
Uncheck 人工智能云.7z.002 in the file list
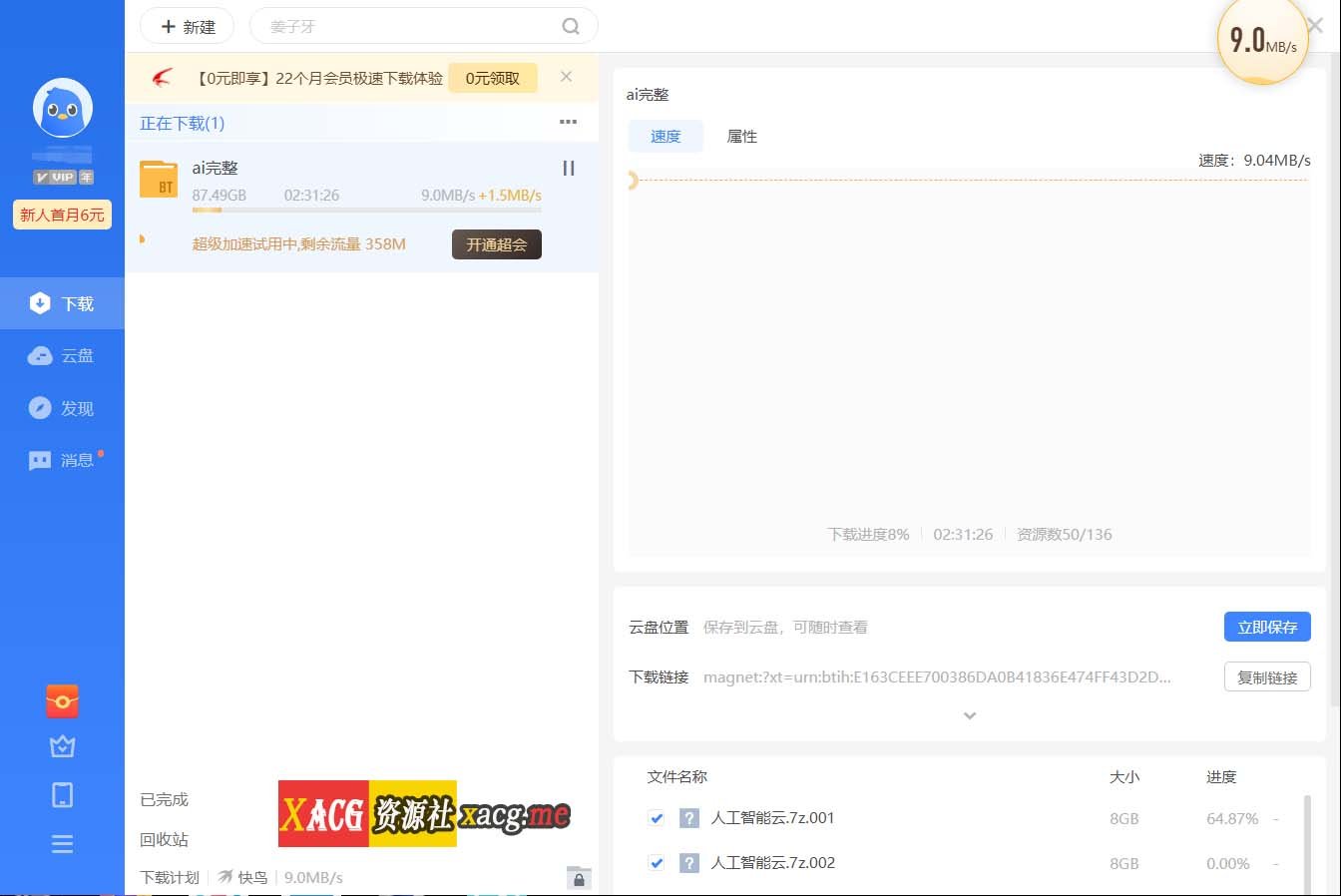click(x=656, y=863)
